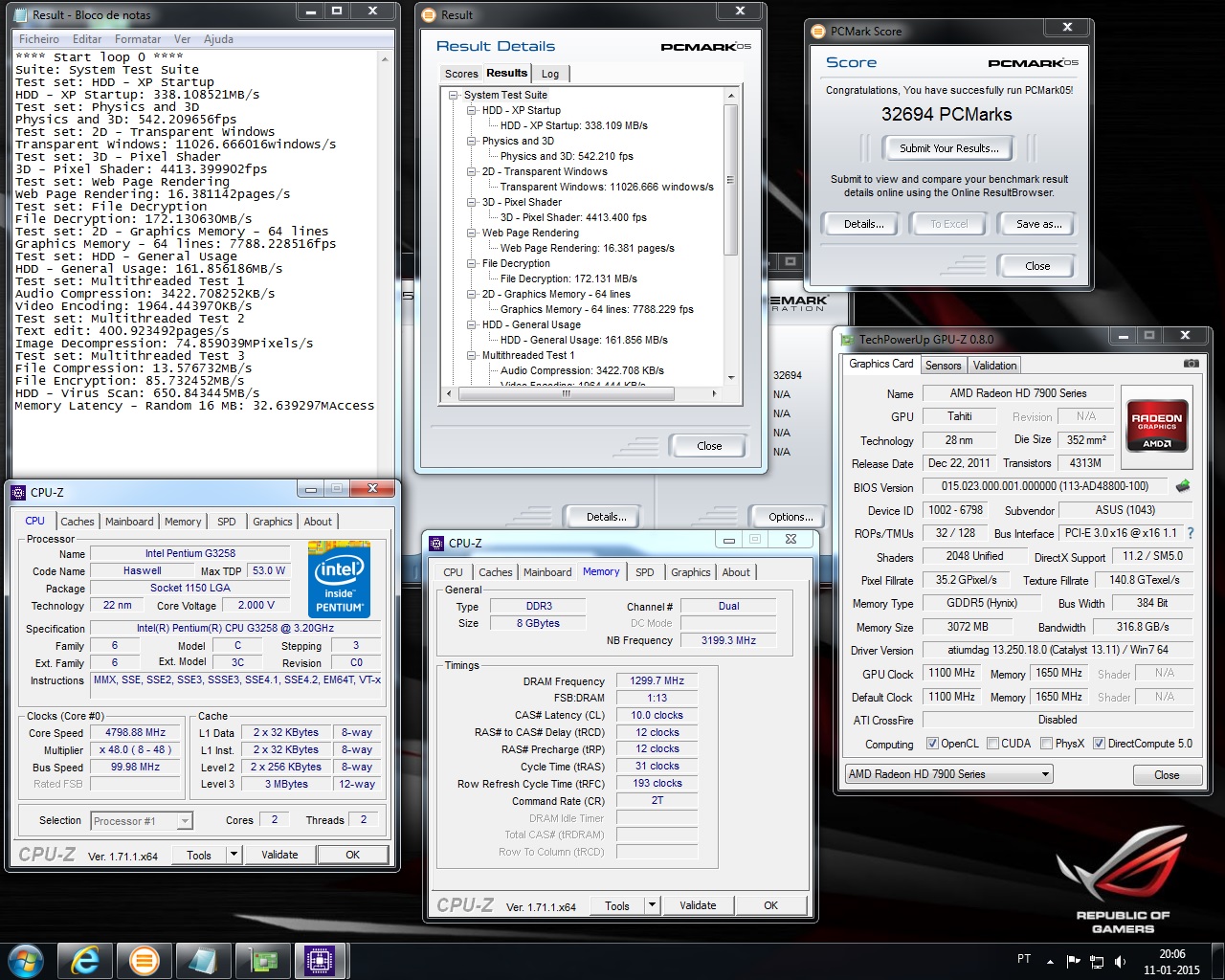Toggle the OpenCL checkbox in GPU-Z
The image size is (1225, 980).
[932, 744]
